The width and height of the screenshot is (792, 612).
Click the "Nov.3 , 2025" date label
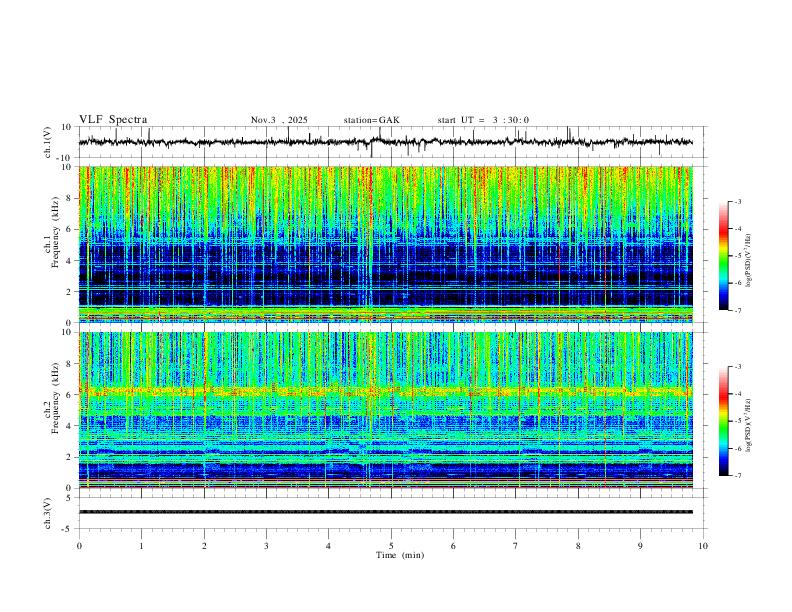(x=279, y=120)
